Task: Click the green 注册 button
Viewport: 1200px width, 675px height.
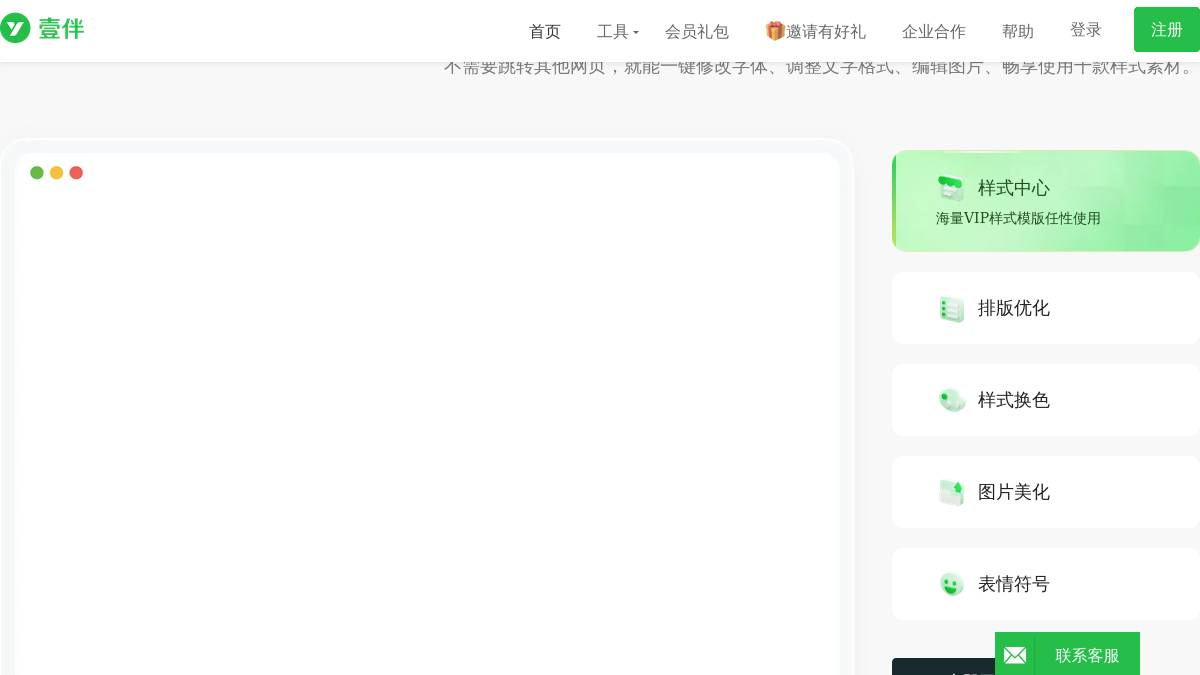Action: pos(1167,30)
